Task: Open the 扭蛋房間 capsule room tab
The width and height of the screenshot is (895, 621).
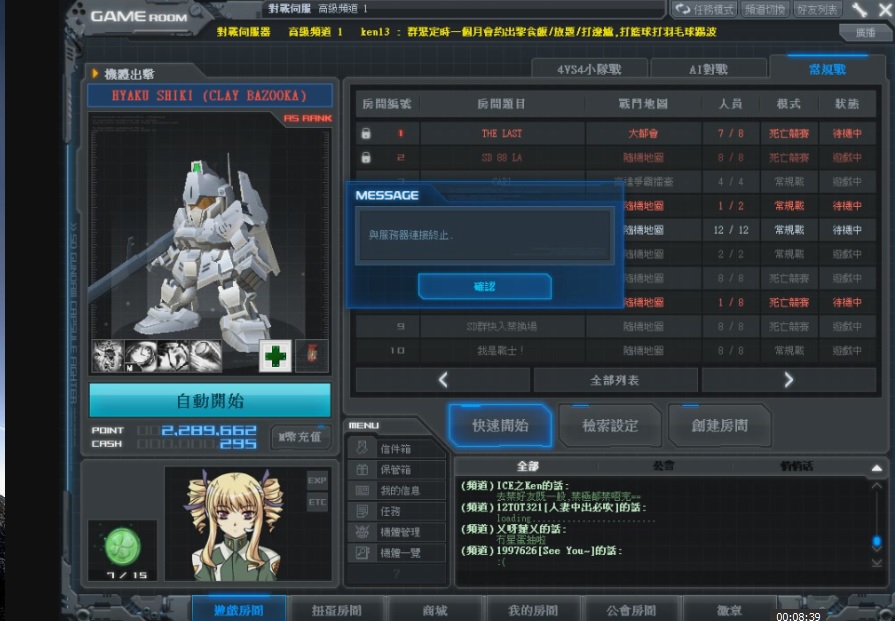Action: (x=337, y=610)
